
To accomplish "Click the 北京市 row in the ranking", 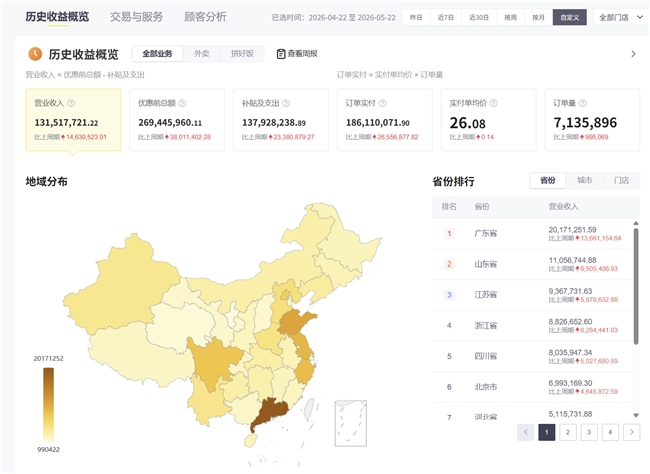I will point(532,387).
